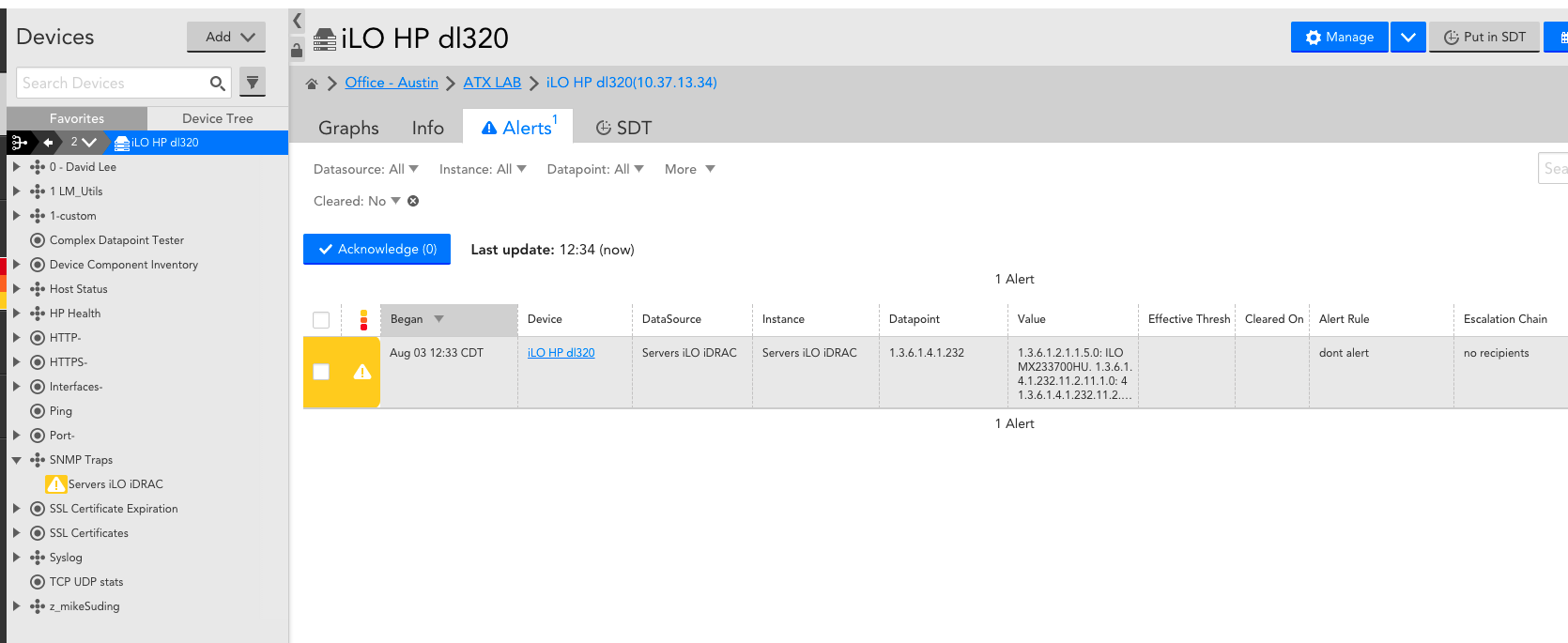Open the 2 history dropdown in selected row

point(84,143)
